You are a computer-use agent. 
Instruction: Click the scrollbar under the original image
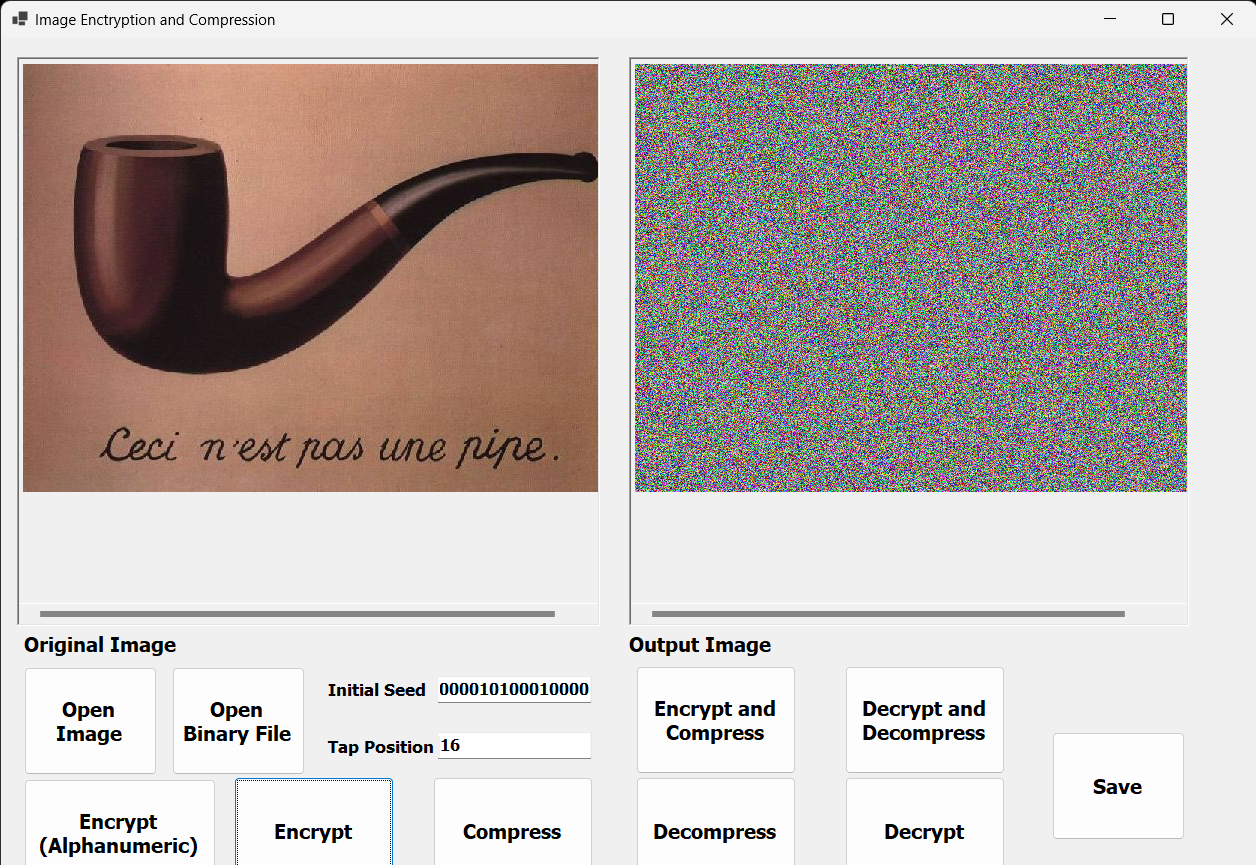click(295, 614)
